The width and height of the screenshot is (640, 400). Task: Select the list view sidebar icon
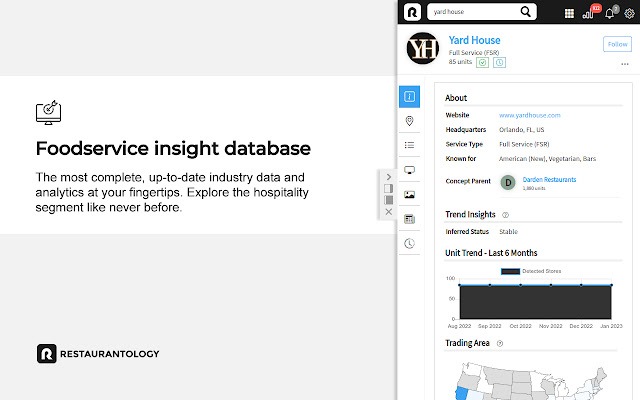[x=409, y=145]
